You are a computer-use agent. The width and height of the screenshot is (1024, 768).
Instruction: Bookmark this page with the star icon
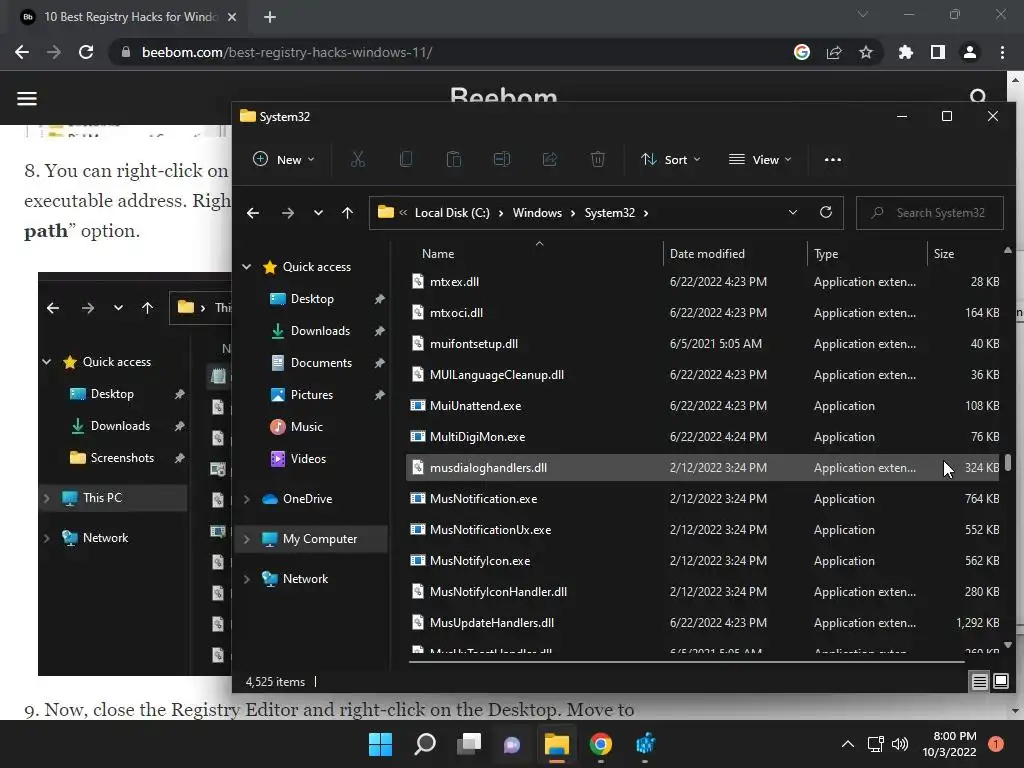click(865, 52)
